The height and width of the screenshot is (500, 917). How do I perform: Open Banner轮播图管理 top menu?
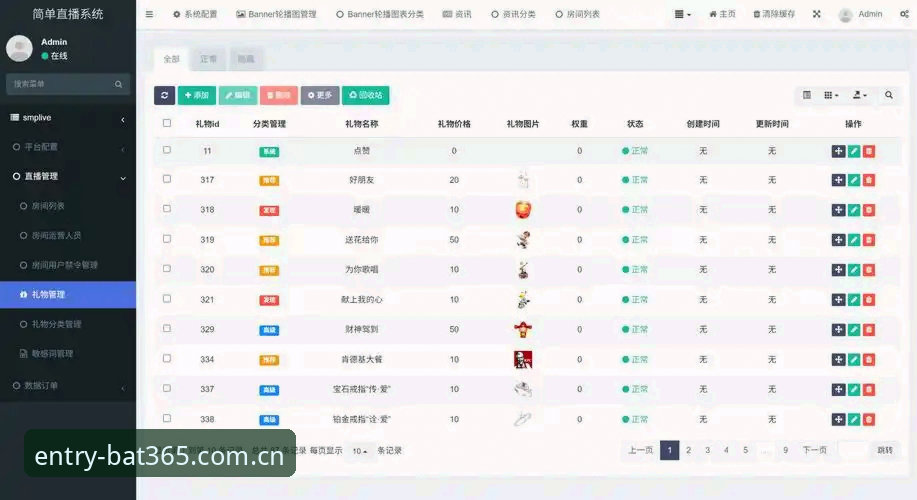tap(276, 14)
